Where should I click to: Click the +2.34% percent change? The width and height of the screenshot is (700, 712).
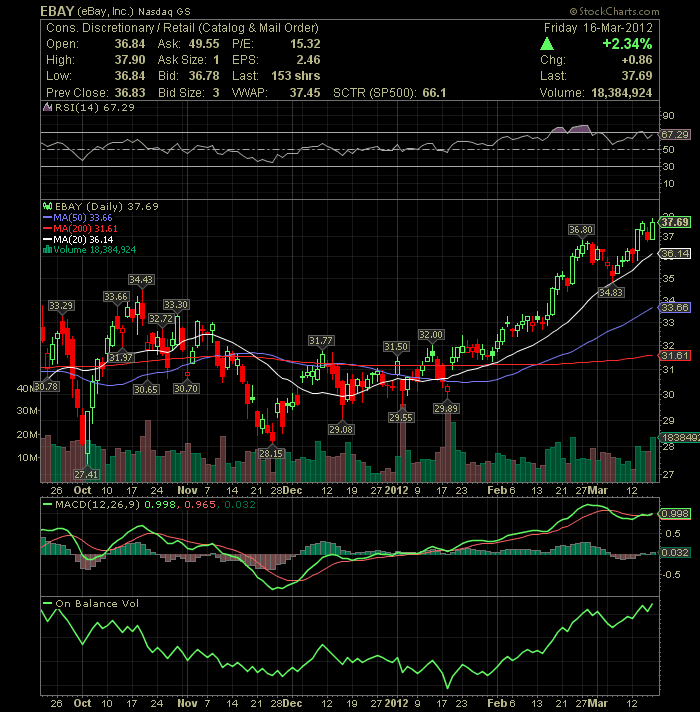627,44
